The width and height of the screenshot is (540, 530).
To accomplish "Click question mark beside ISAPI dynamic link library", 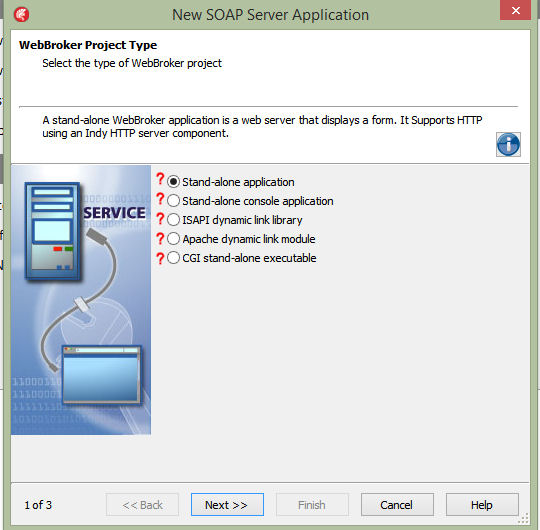I will 160,218.
